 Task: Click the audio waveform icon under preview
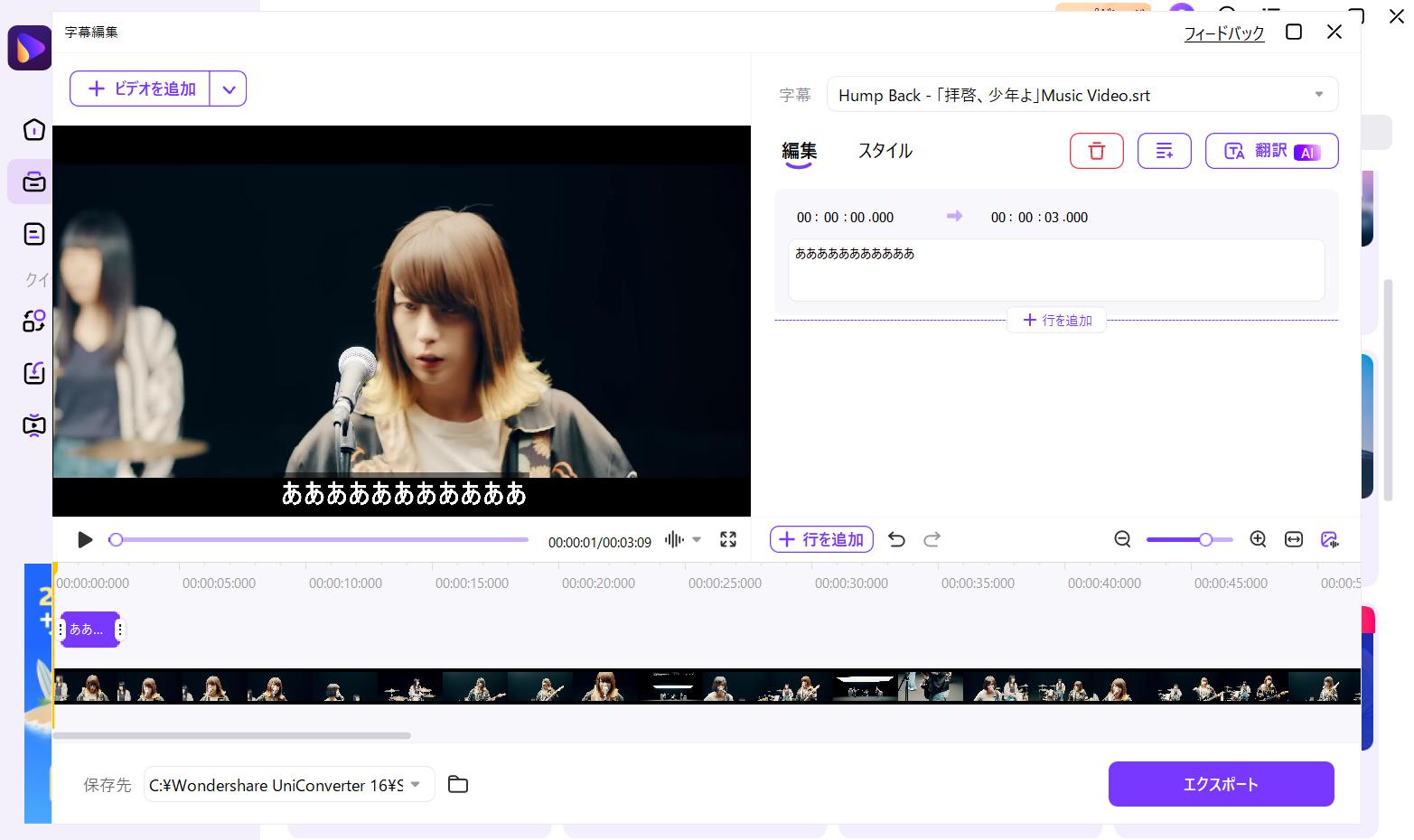point(674,539)
